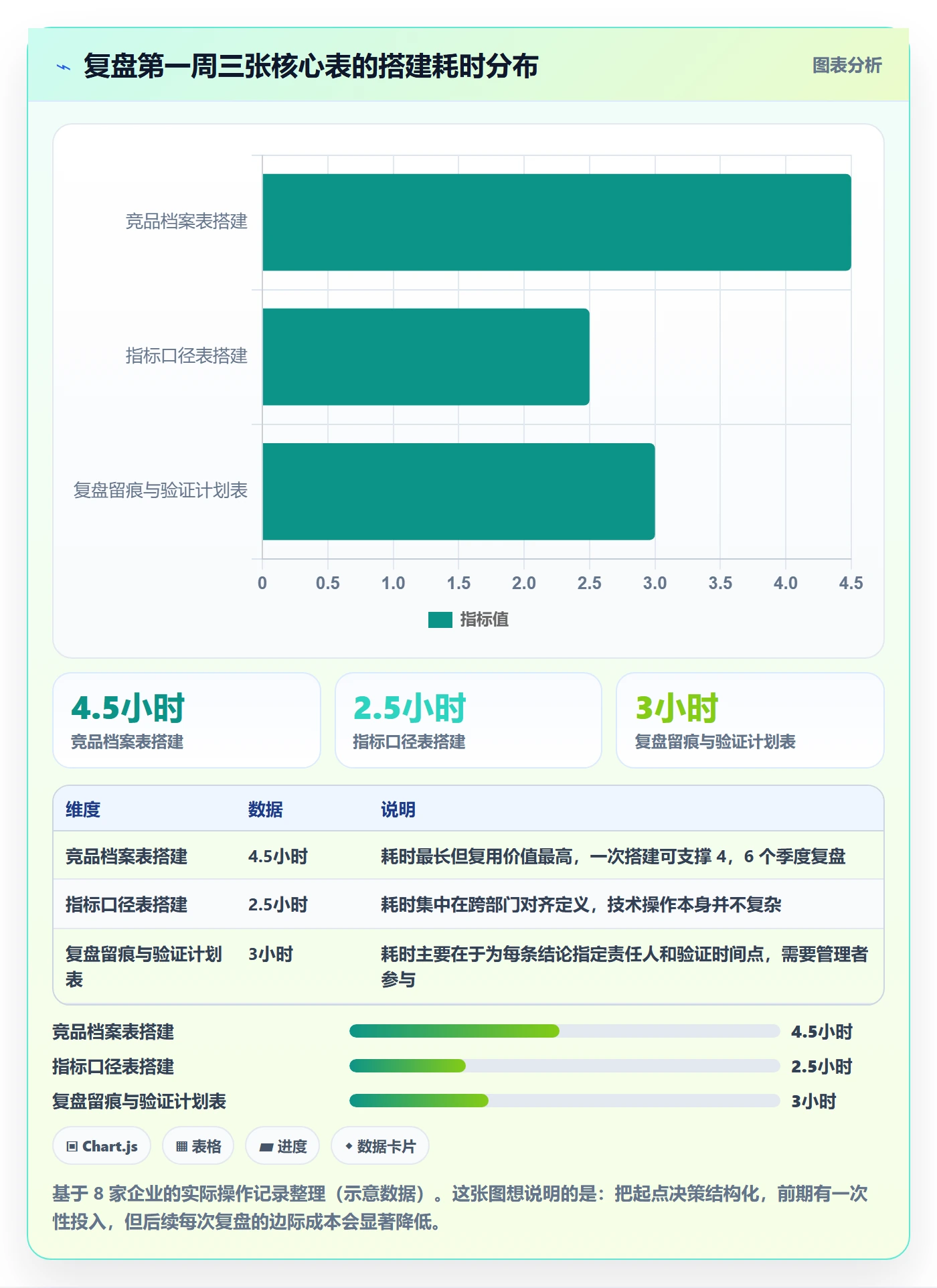The image size is (937, 1288).
Task: Click the 2.5 x-axis tick label
Action: pos(590,583)
